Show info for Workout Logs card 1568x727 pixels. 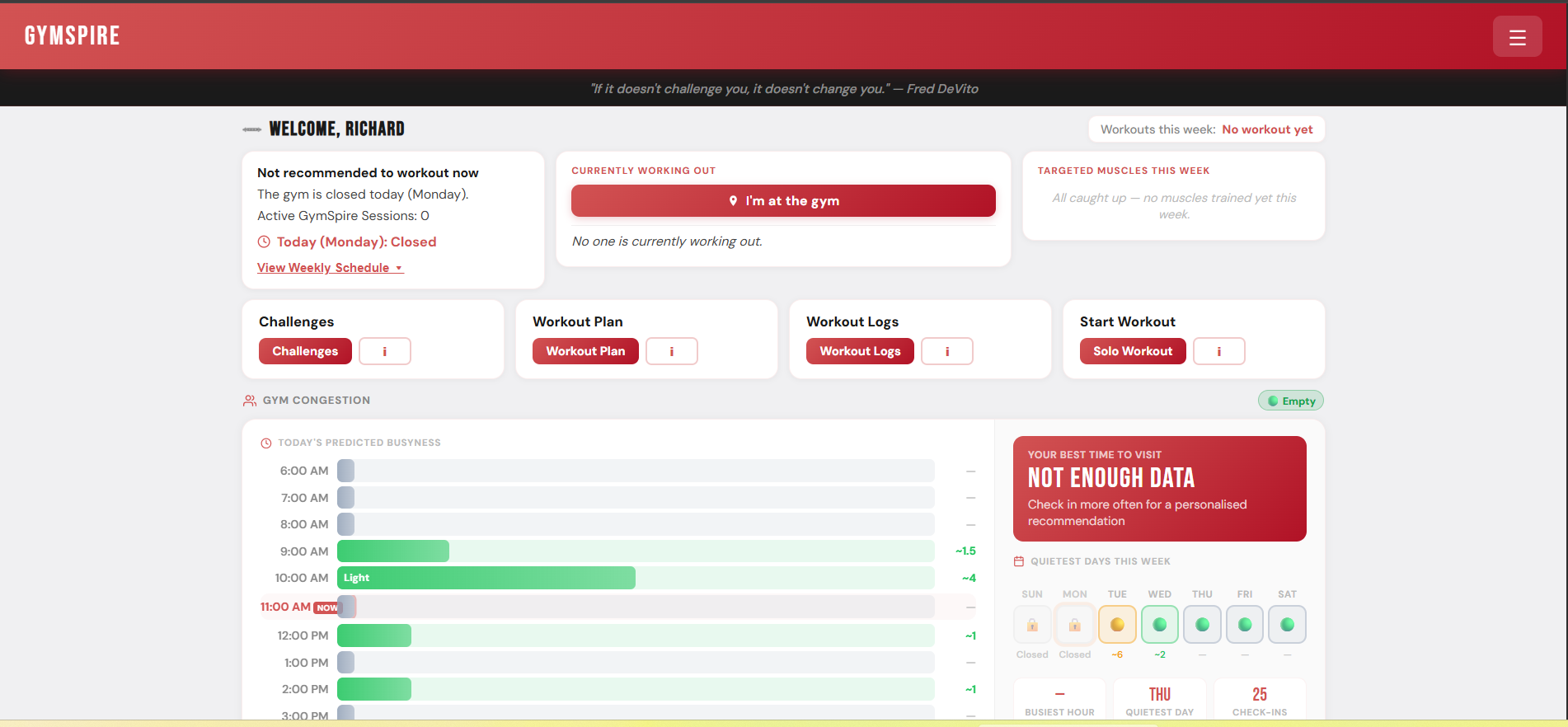tap(947, 351)
